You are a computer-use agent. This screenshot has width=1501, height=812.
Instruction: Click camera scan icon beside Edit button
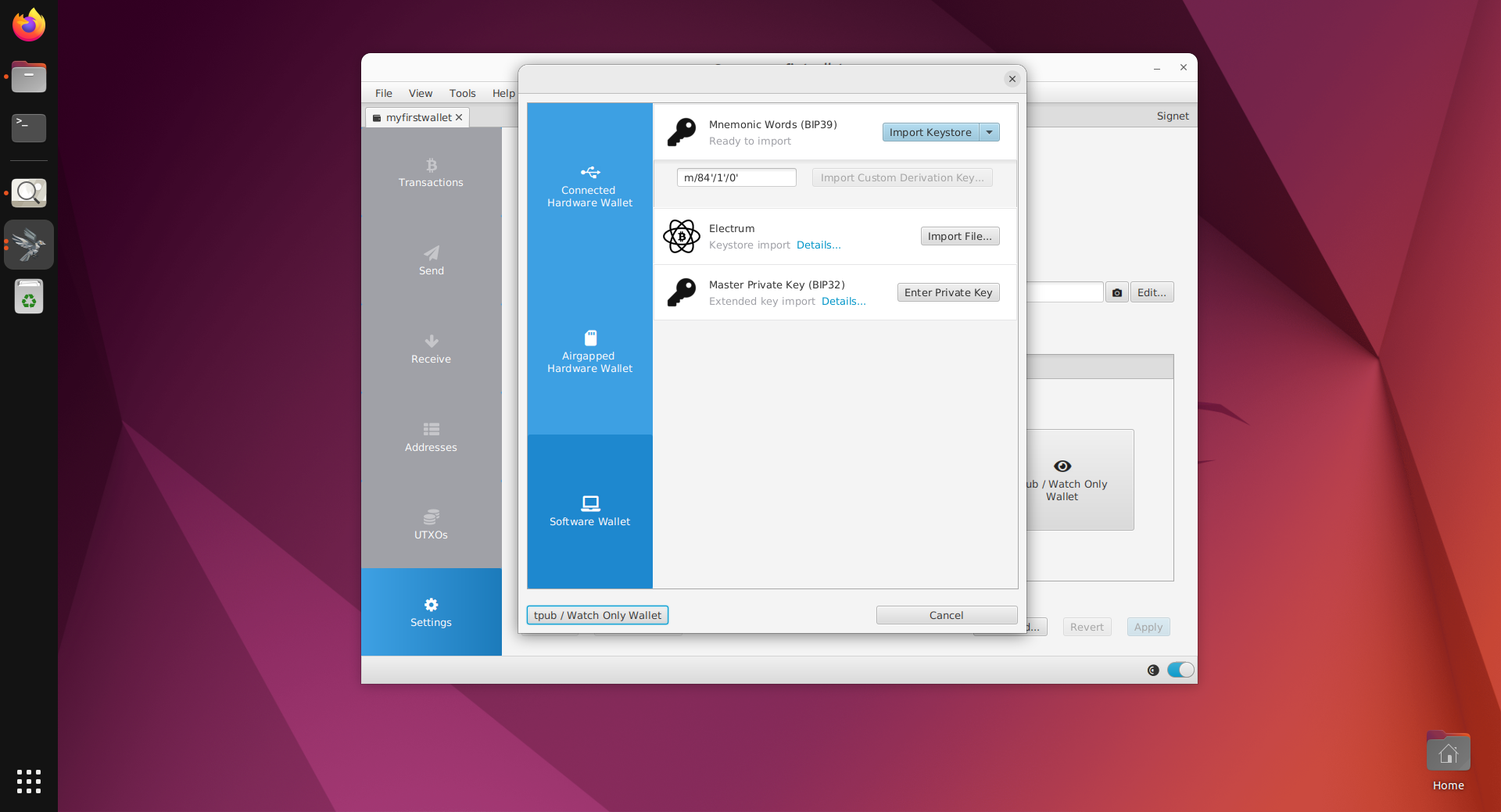click(1116, 292)
